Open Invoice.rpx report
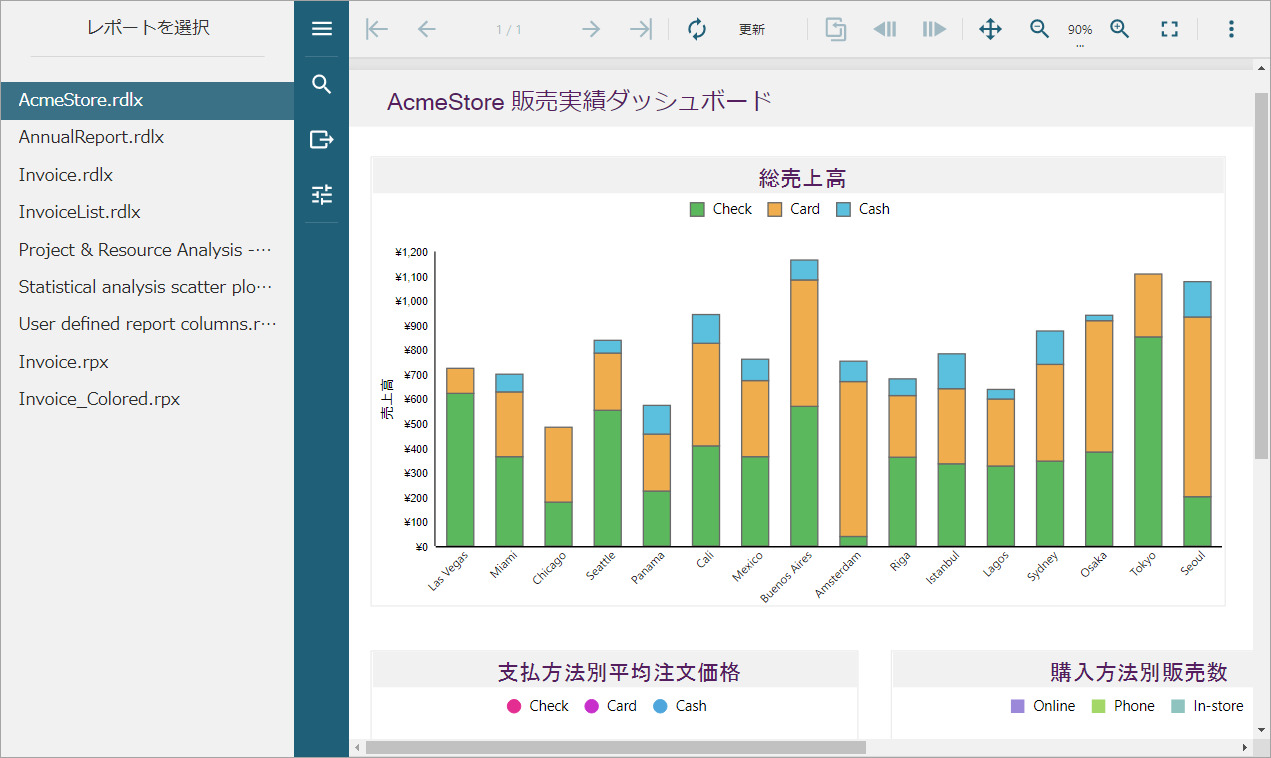 tap(147, 362)
